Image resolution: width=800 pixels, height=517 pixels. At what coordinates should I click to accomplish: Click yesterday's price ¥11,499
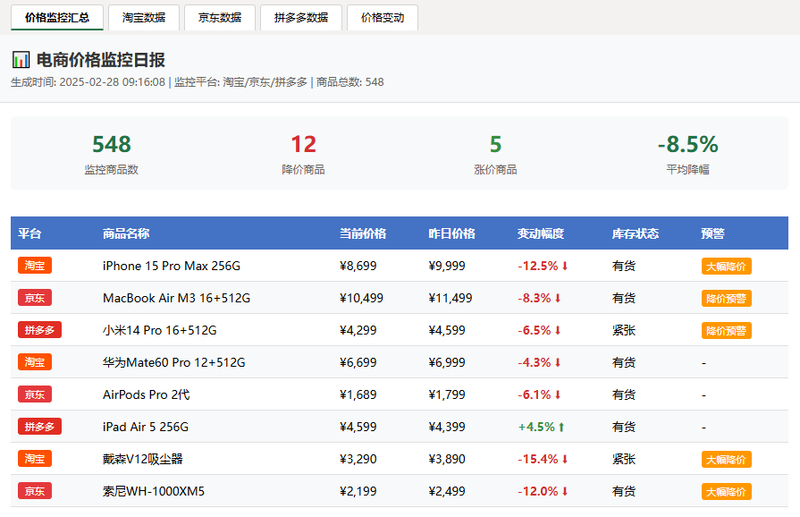tap(451, 298)
